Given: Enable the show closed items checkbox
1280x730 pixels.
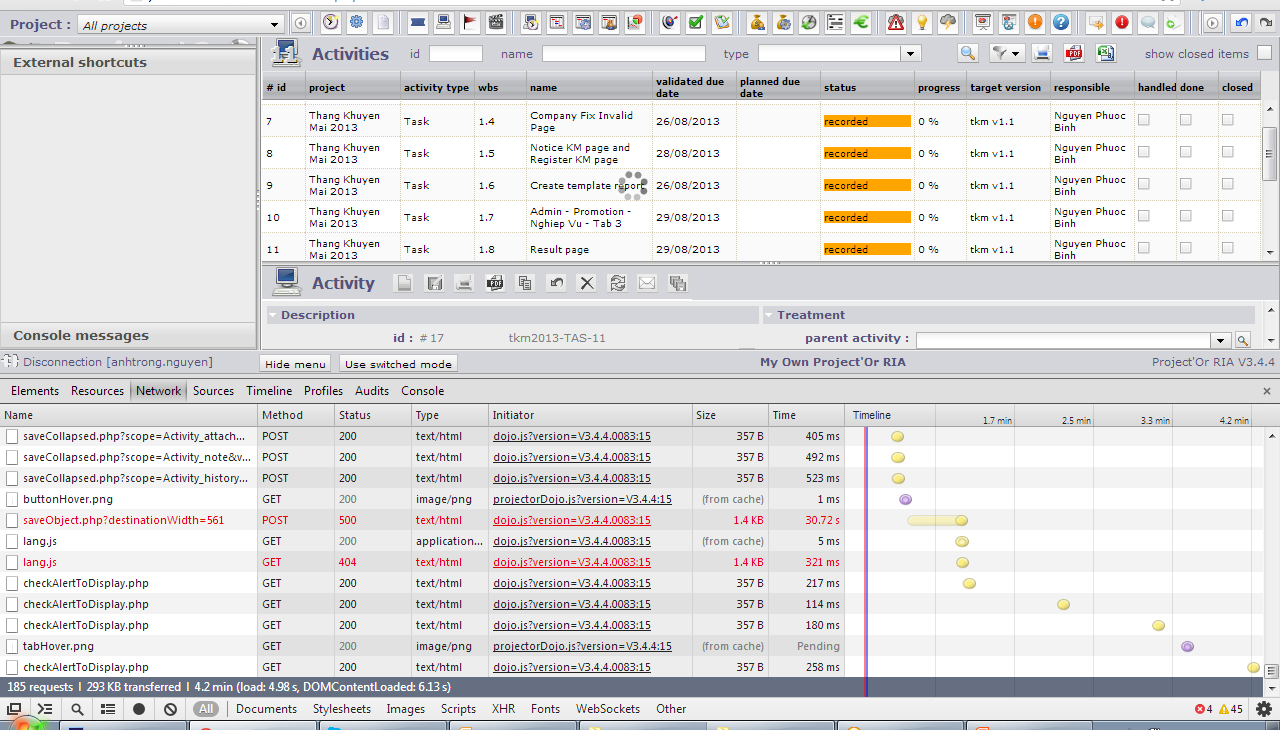Looking at the screenshot, I should coord(1264,54).
